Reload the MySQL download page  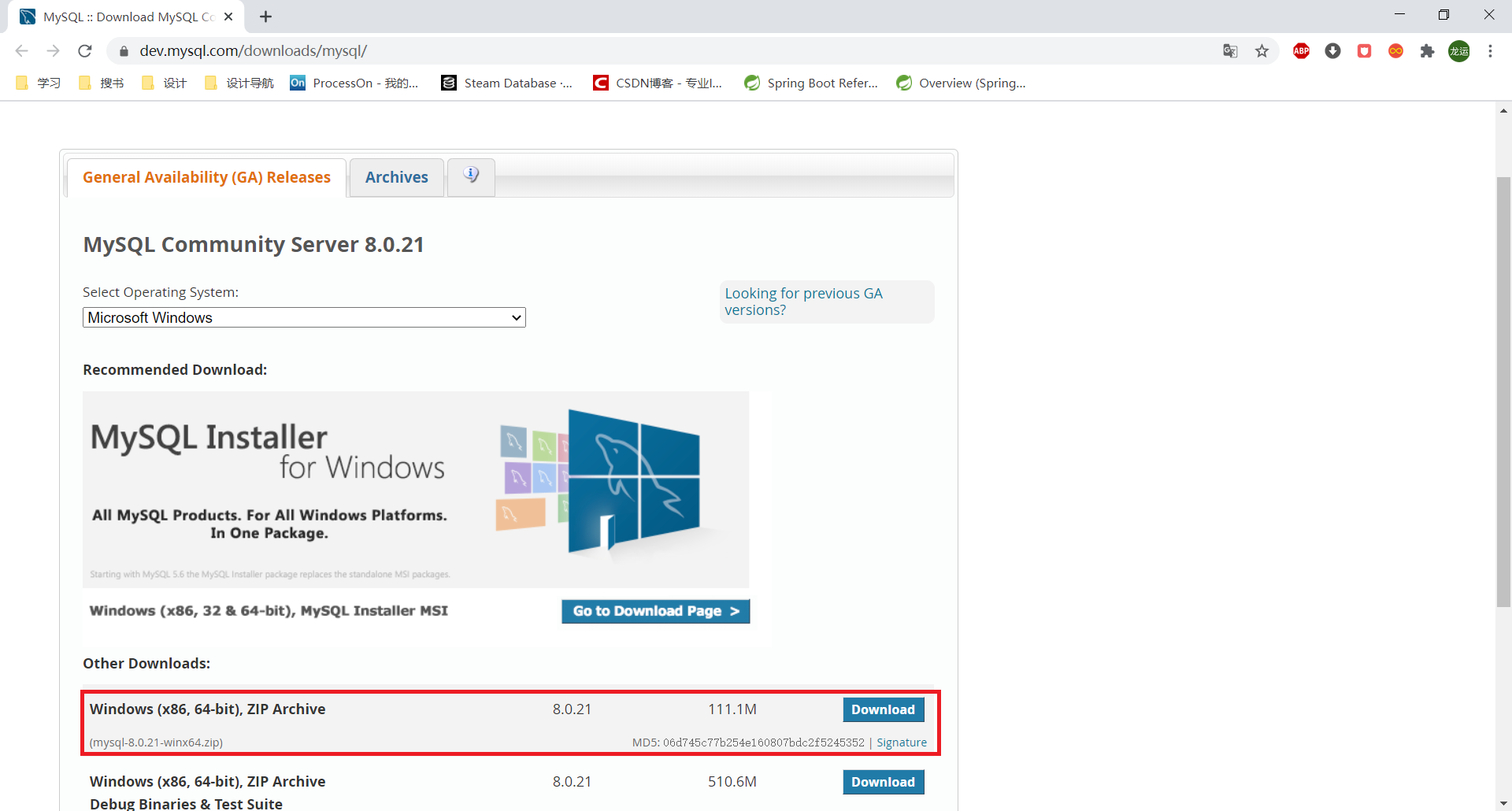coord(85,51)
